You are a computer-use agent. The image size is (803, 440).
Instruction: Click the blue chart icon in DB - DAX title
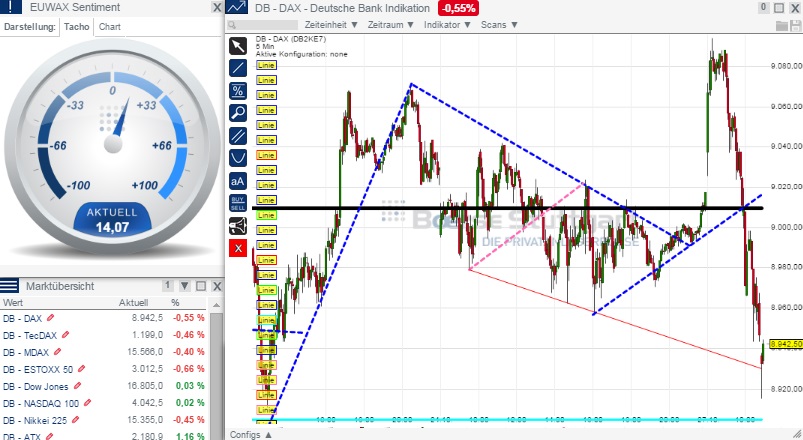click(x=237, y=7)
